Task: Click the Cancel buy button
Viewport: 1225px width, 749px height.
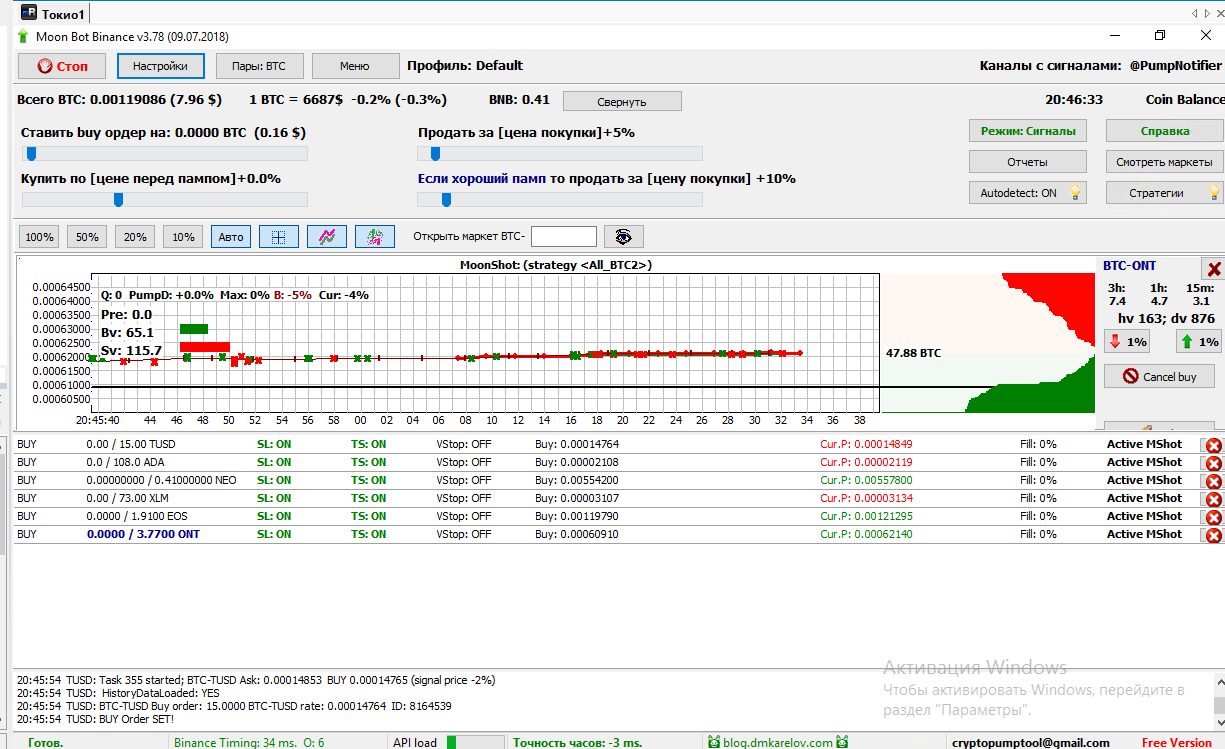Action: [x=1159, y=377]
